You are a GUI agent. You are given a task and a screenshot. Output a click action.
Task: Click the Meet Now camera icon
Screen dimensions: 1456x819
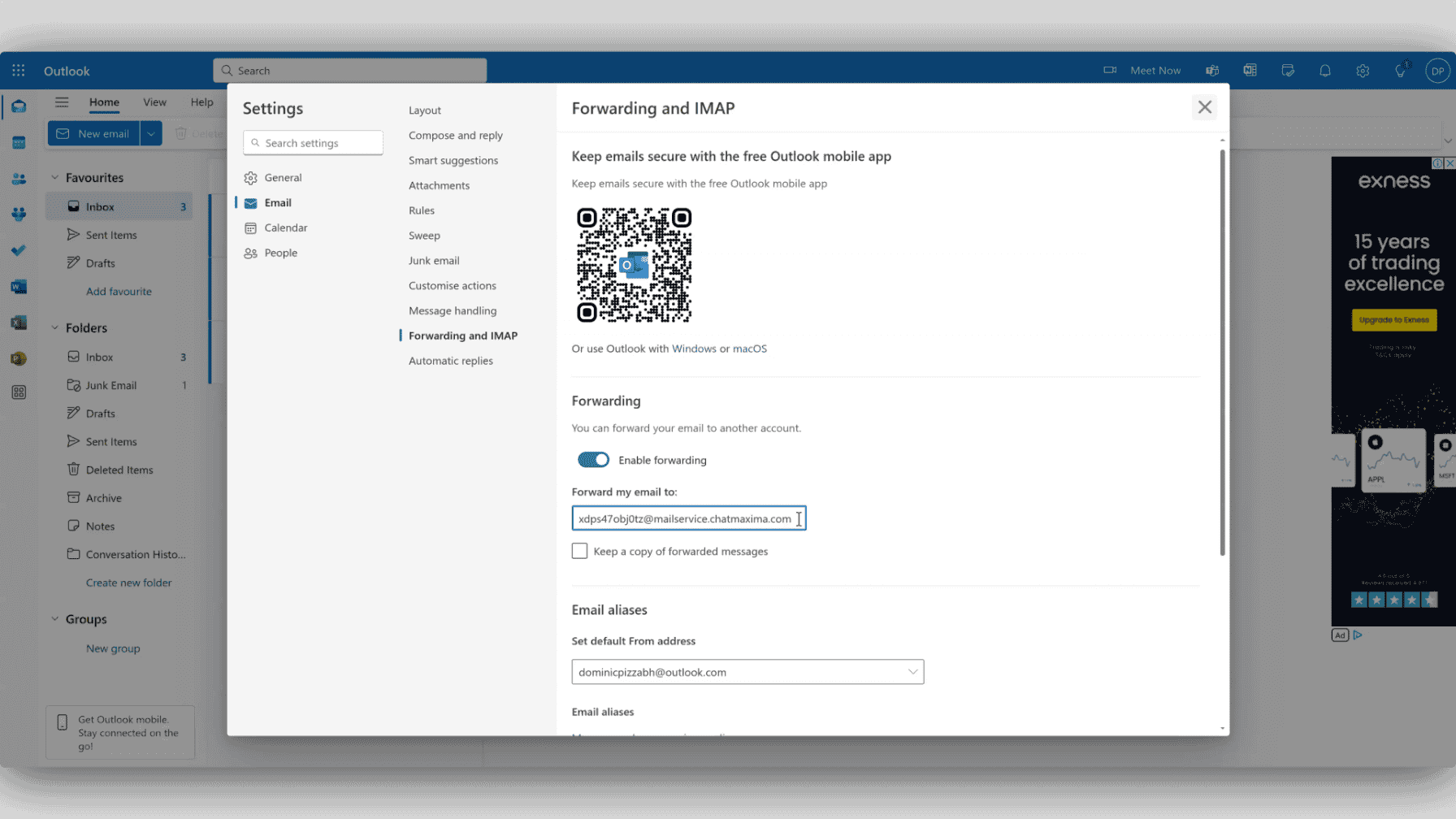click(1110, 70)
